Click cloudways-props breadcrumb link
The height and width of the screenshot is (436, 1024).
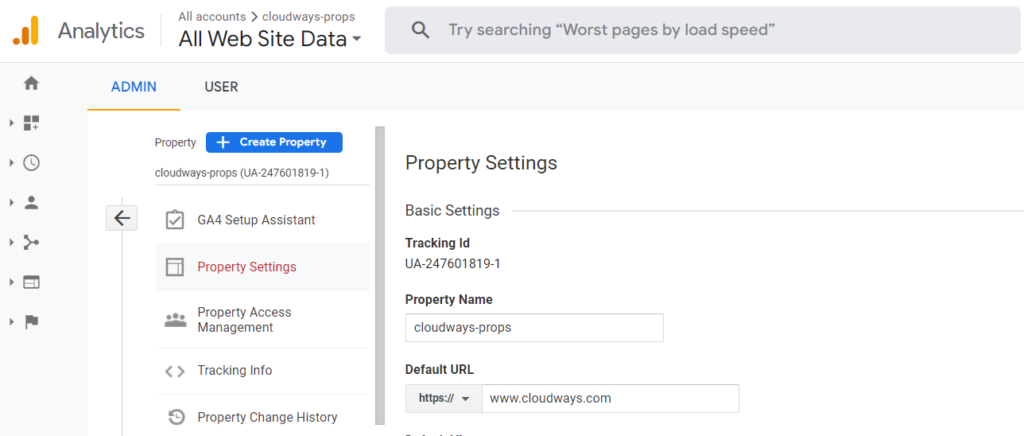pyautogui.click(x=309, y=16)
